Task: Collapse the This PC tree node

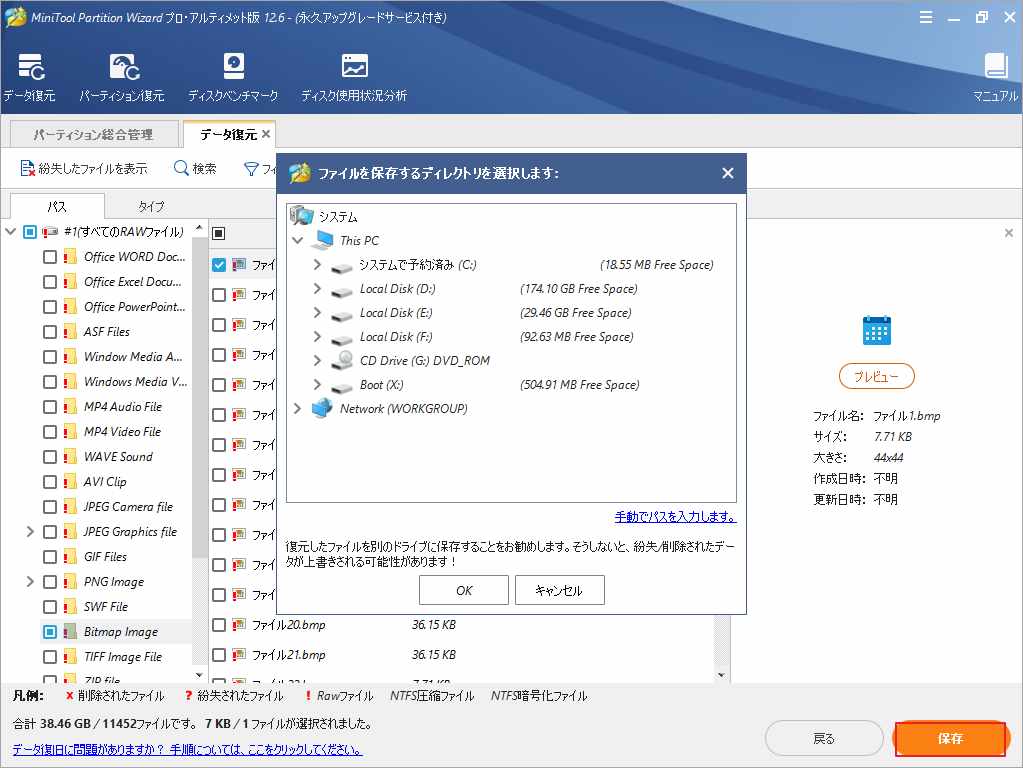Action: tap(296, 240)
